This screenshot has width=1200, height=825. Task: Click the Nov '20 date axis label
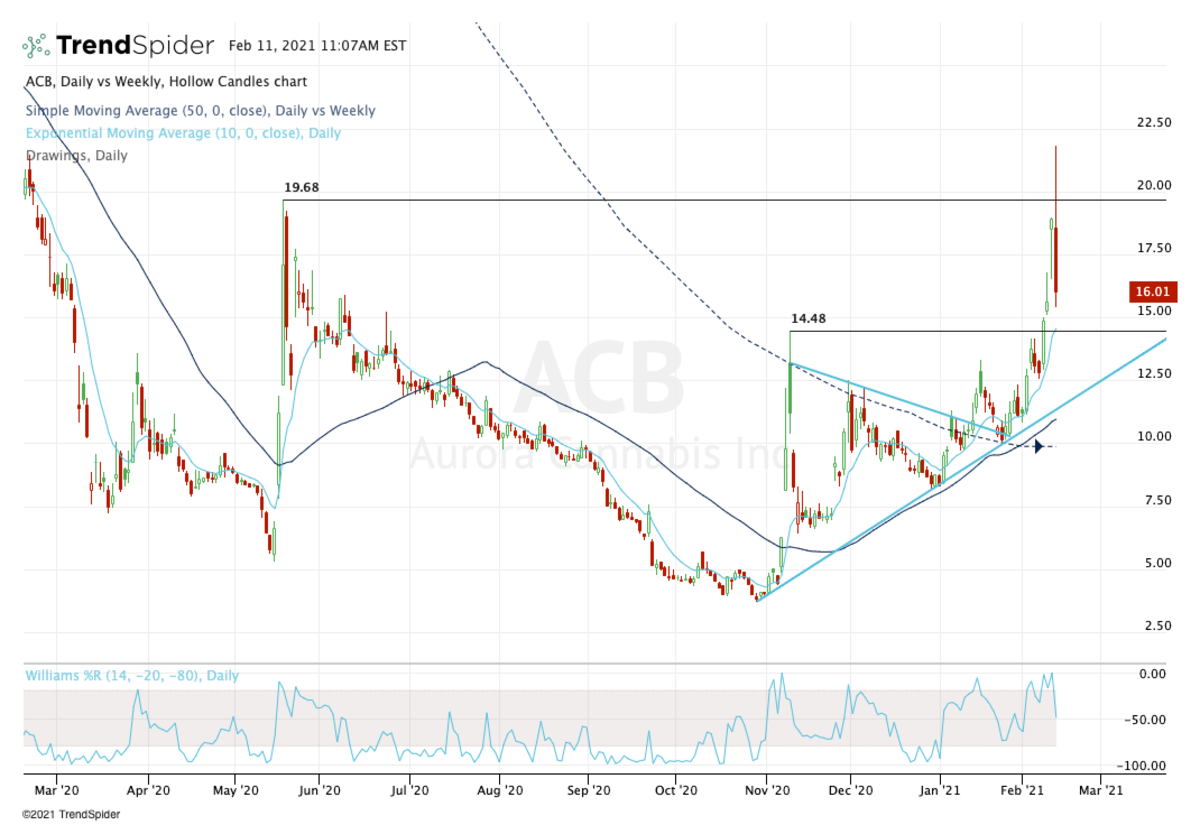[x=767, y=789]
